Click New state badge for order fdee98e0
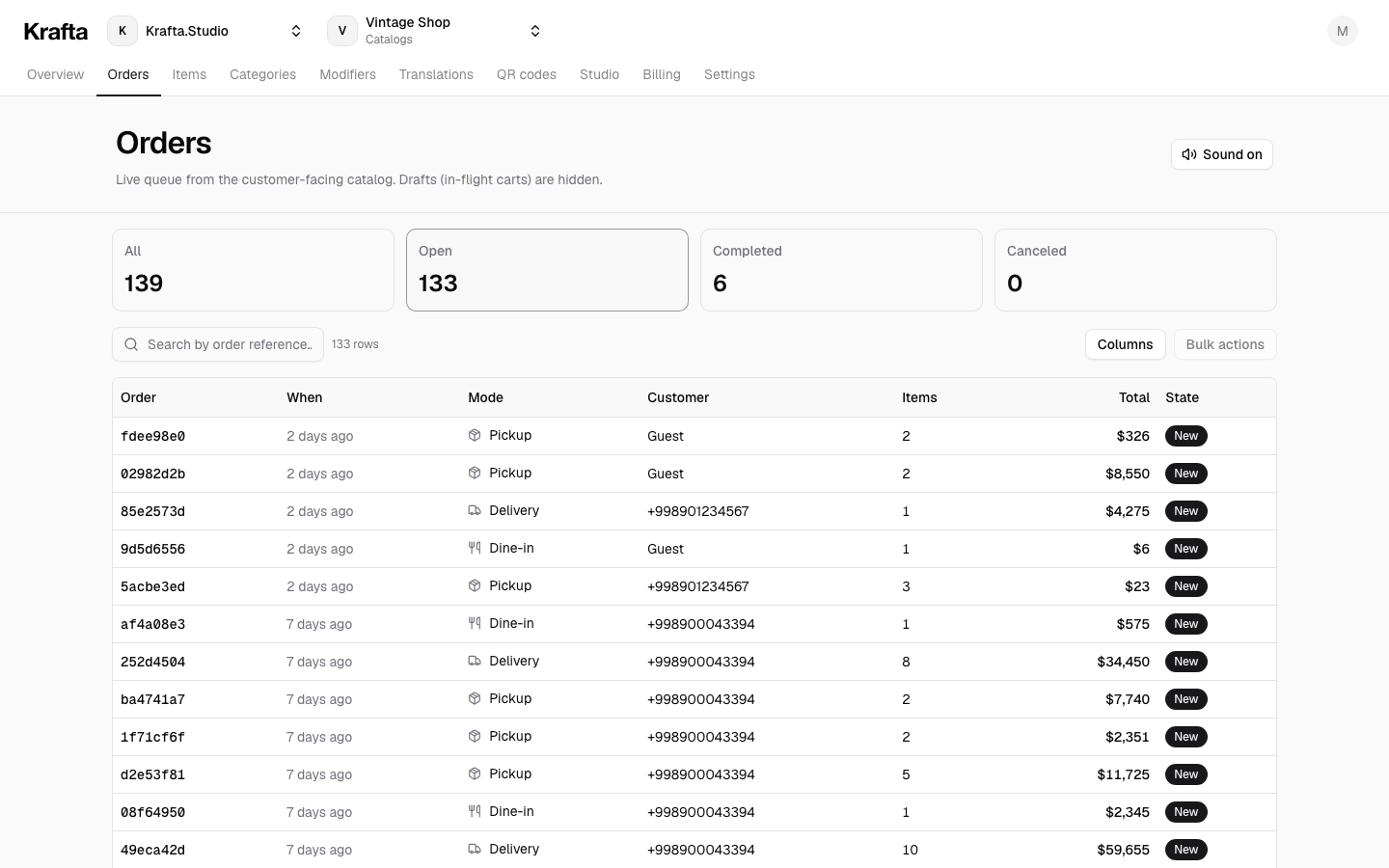The height and width of the screenshot is (868, 1389). 1186,436
